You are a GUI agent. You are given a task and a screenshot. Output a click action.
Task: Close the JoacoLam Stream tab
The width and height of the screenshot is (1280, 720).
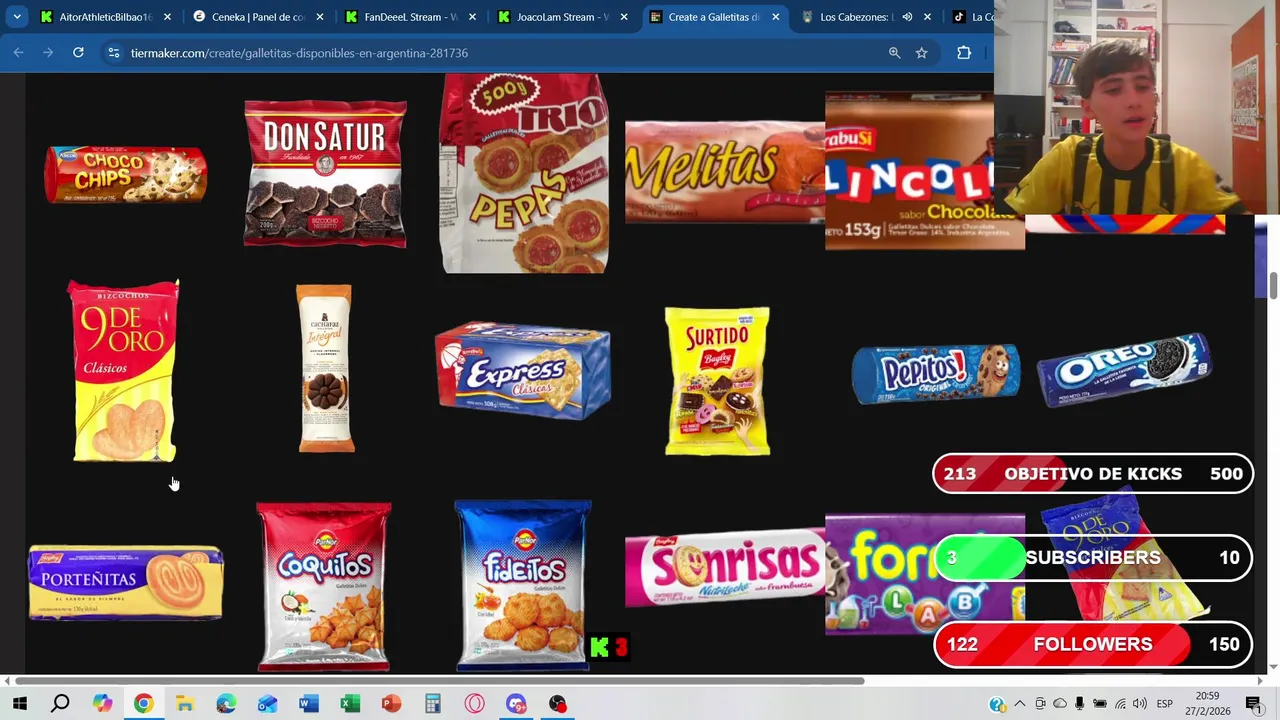(x=624, y=17)
